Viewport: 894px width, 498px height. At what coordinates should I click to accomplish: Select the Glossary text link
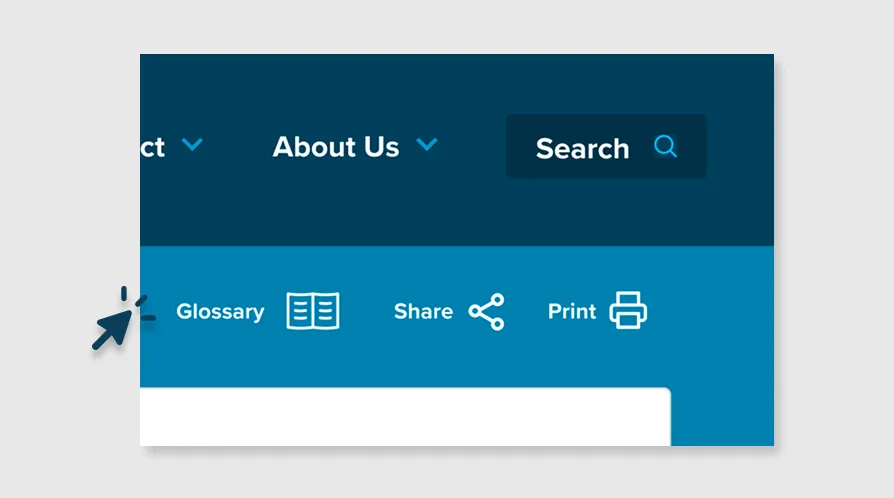[220, 311]
